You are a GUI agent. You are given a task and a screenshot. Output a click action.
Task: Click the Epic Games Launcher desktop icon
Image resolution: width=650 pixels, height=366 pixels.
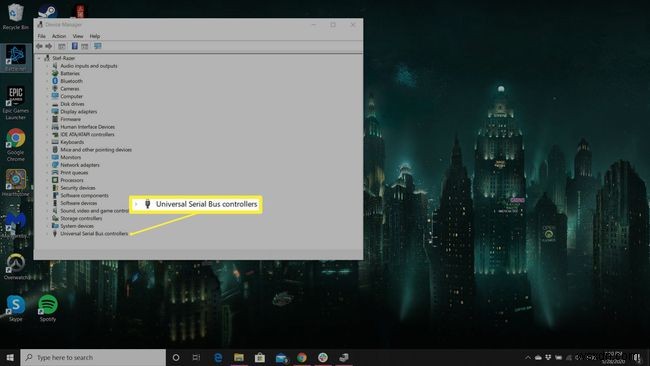pos(16,103)
